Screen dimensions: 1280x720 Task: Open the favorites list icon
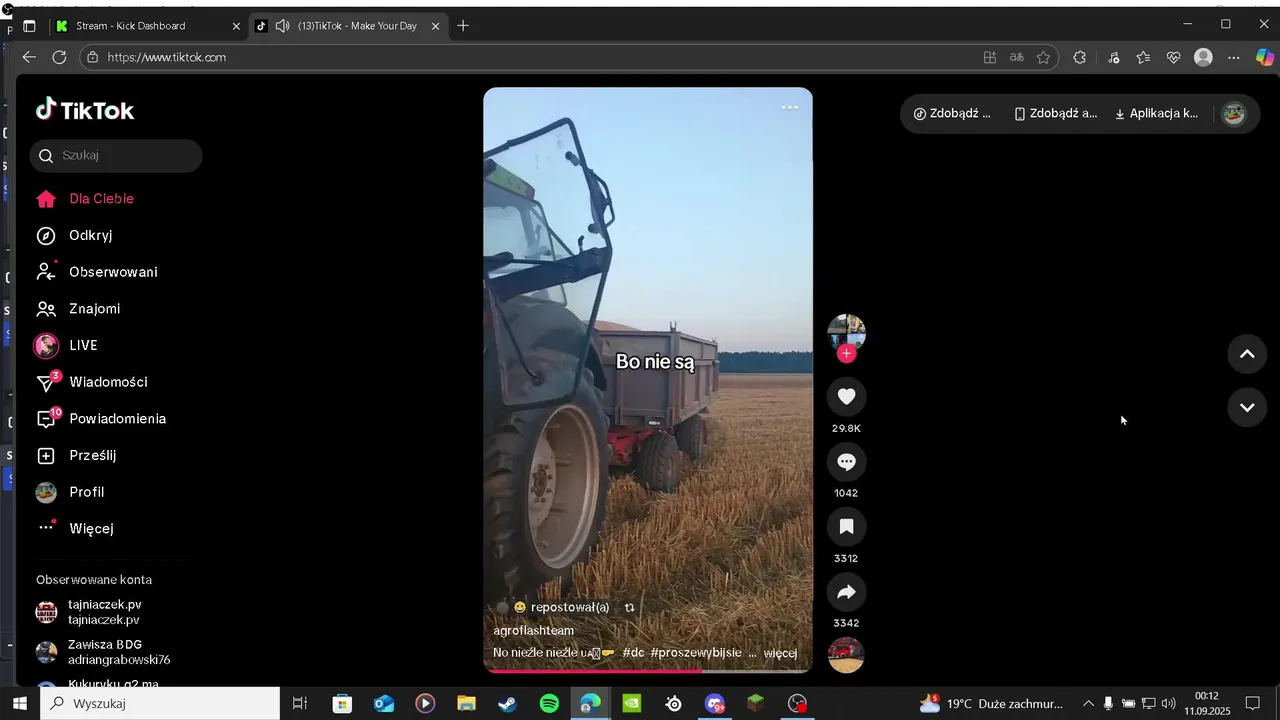pyautogui.click(x=1143, y=58)
